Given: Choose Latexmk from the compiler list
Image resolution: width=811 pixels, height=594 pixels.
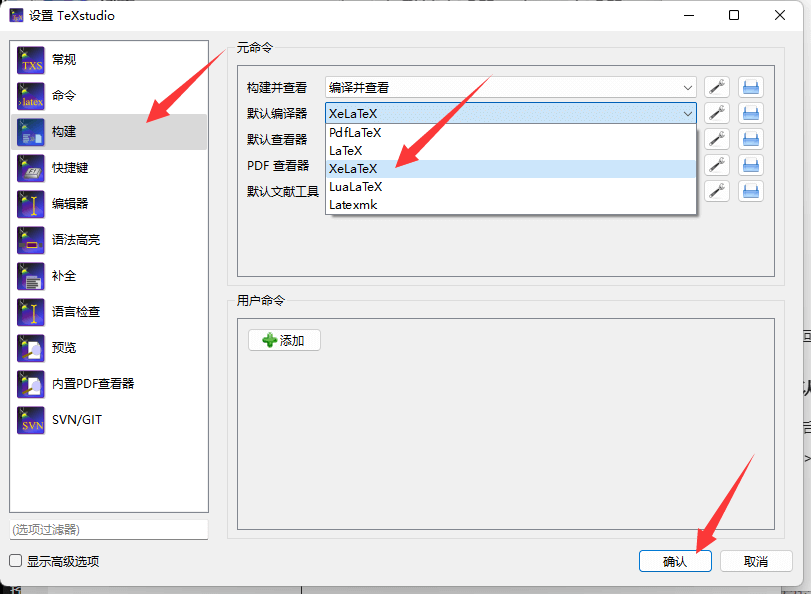Looking at the screenshot, I should [510, 205].
